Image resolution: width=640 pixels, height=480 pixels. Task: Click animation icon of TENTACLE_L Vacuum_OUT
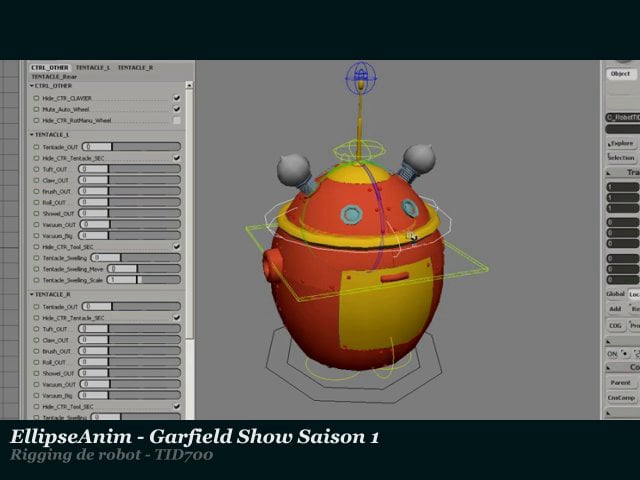click(36, 224)
